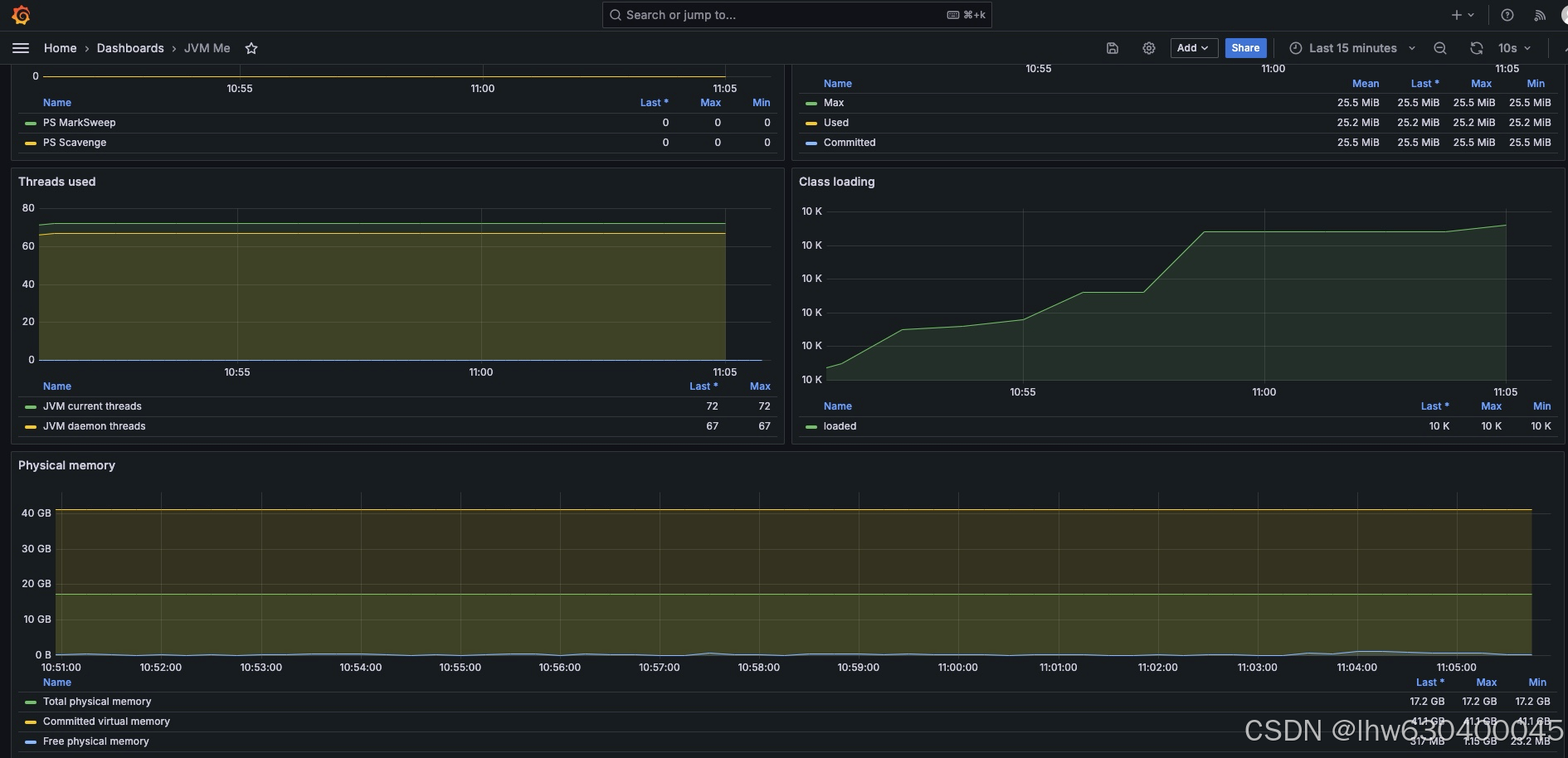Viewport: 1568px width, 758px height.
Task: Click loaded legend green color swatch
Action: click(811, 426)
